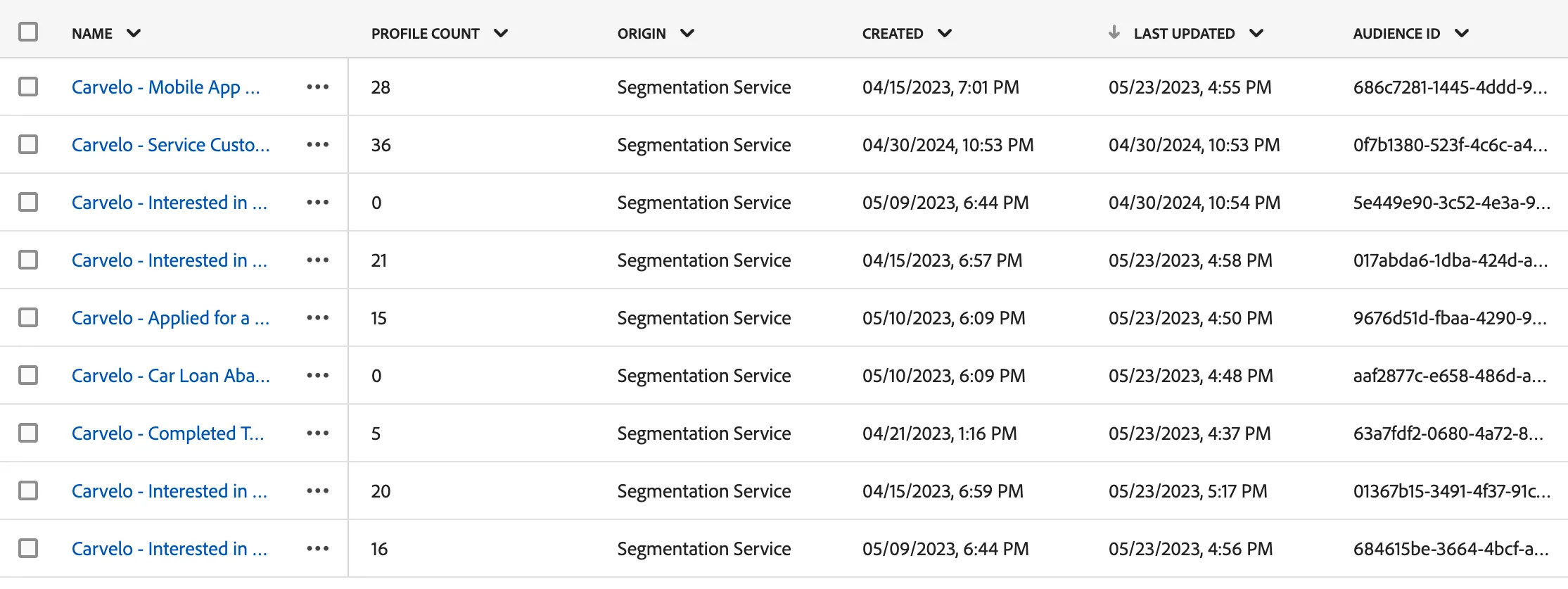Click the created date 04/15/2023, 7:01 PM

coord(941,87)
